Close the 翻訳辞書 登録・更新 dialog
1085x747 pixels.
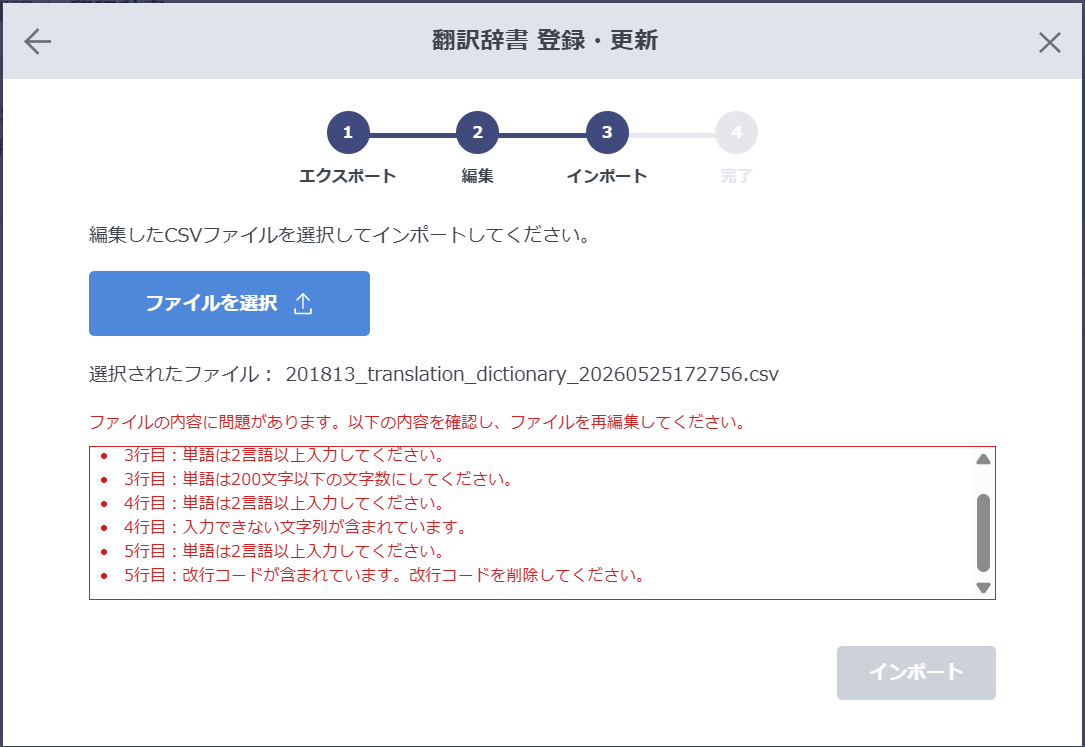coord(1049,42)
